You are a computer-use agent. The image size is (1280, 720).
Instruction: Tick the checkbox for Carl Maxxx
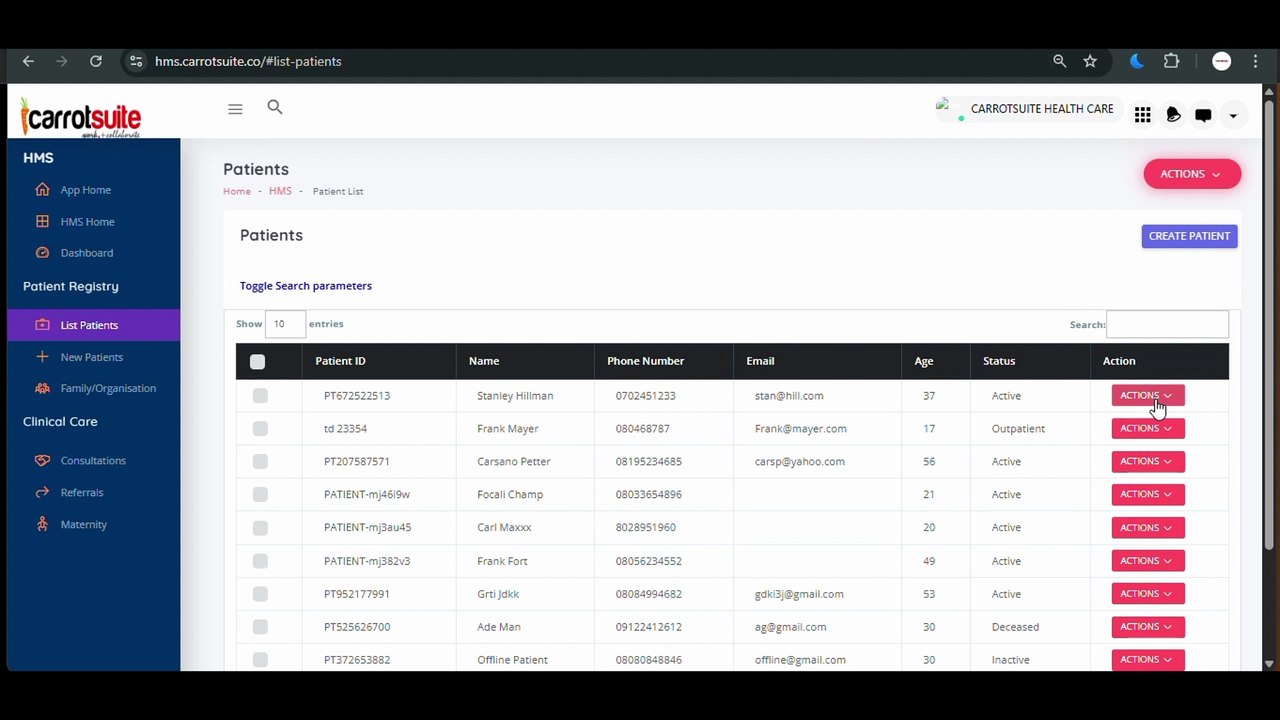(x=260, y=528)
